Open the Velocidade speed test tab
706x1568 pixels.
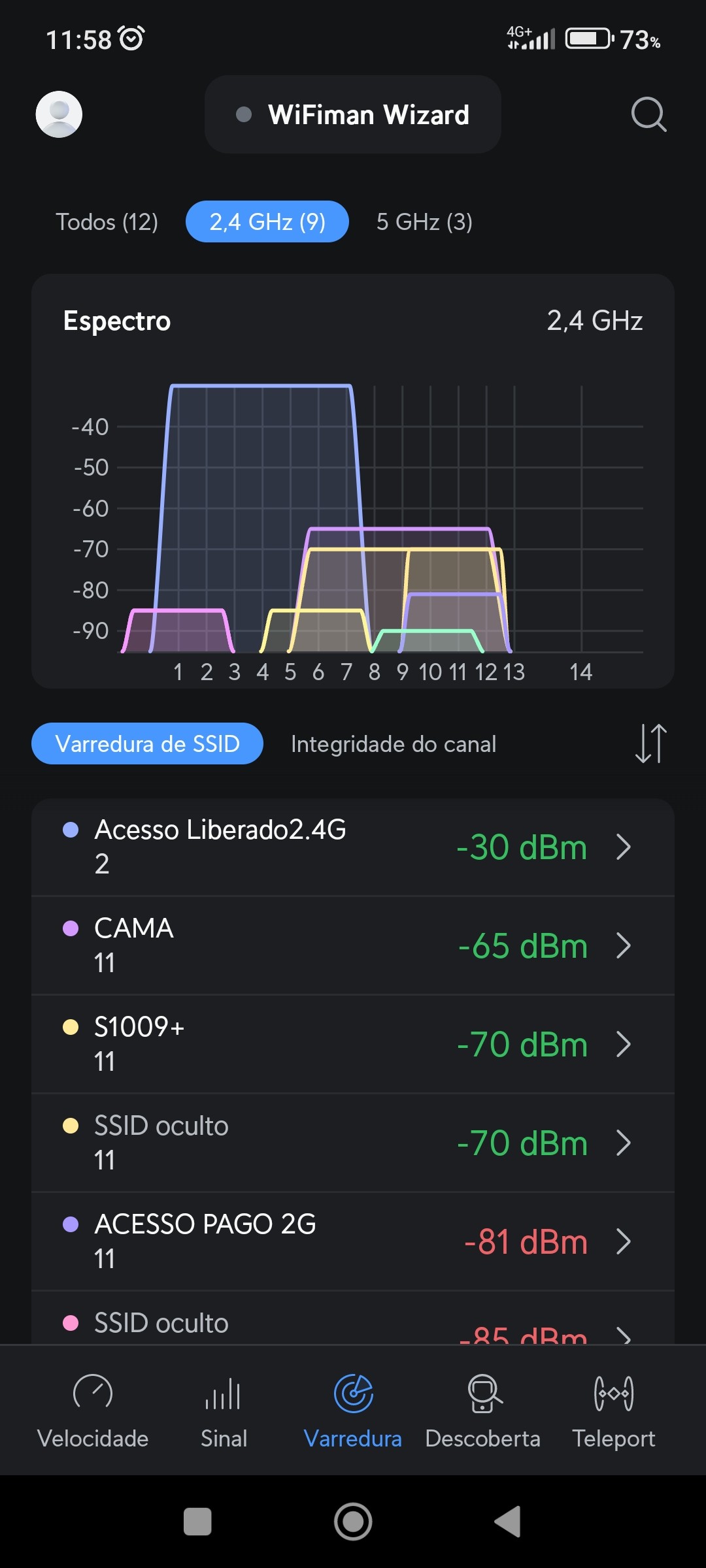(x=93, y=1411)
